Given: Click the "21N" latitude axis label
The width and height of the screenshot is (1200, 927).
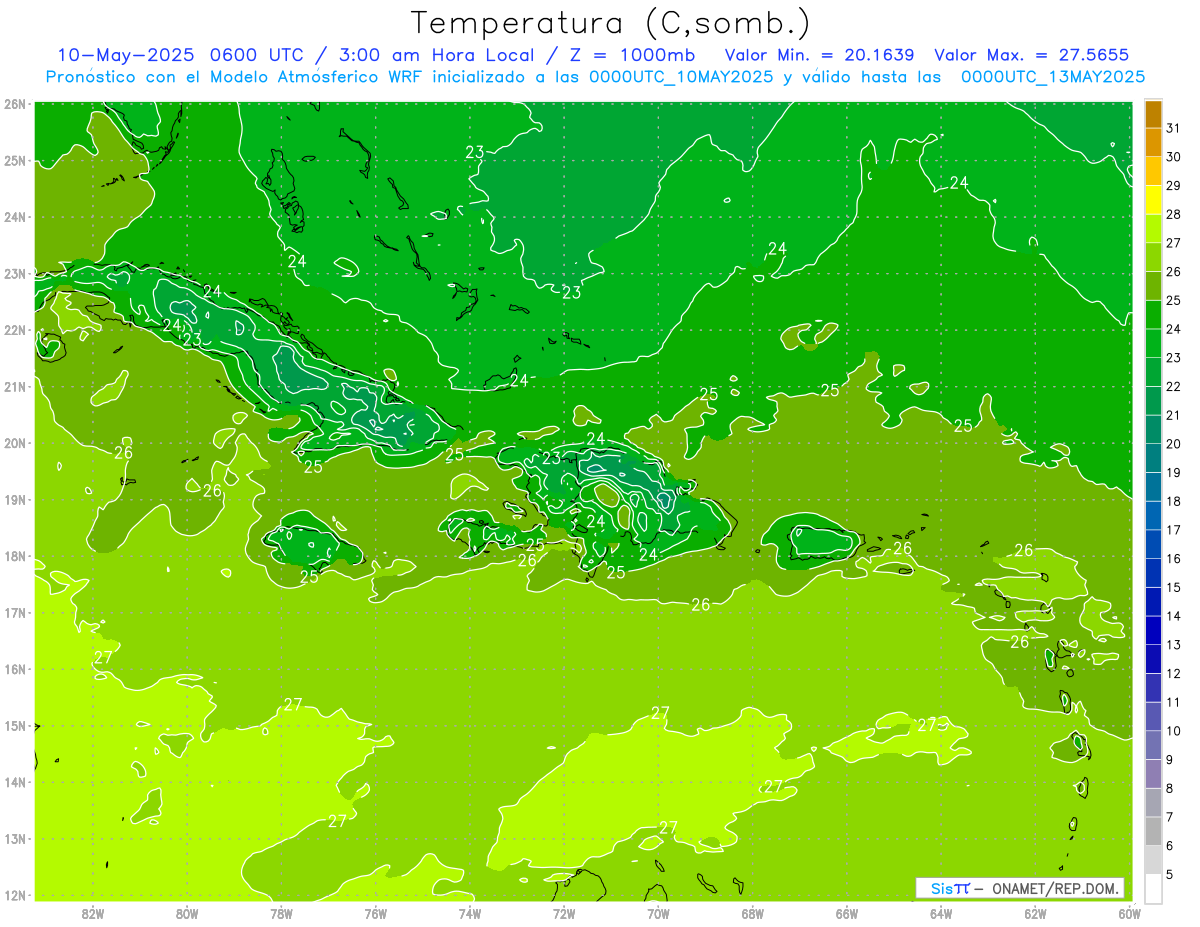Looking at the screenshot, I should coord(15,386).
